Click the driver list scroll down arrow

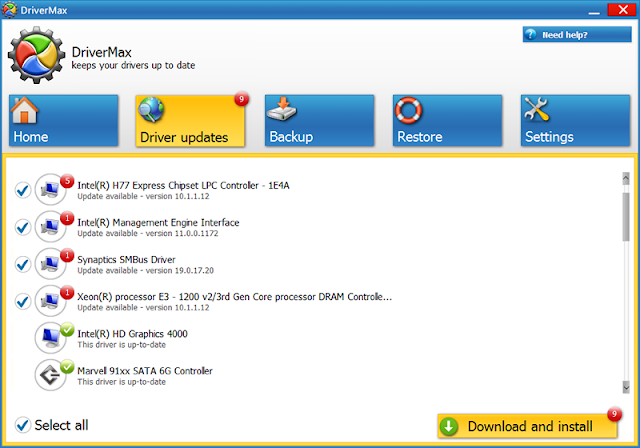[x=626, y=387]
